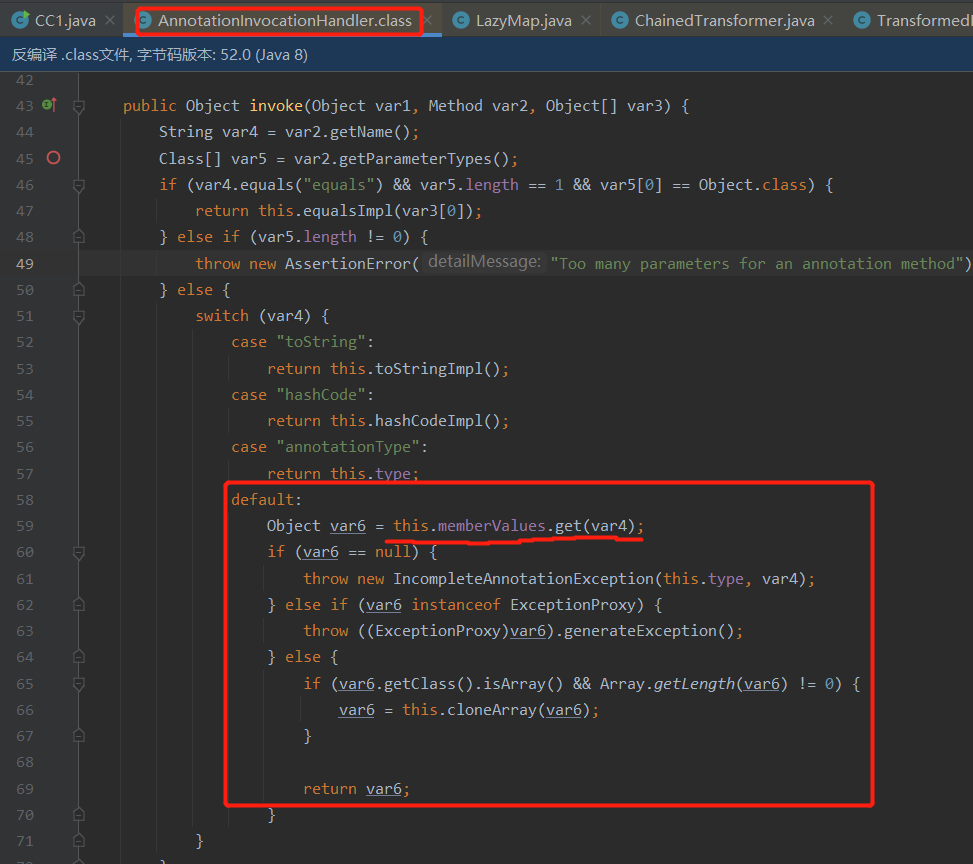Open the LazyMap.java tab

pyautogui.click(x=523, y=20)
